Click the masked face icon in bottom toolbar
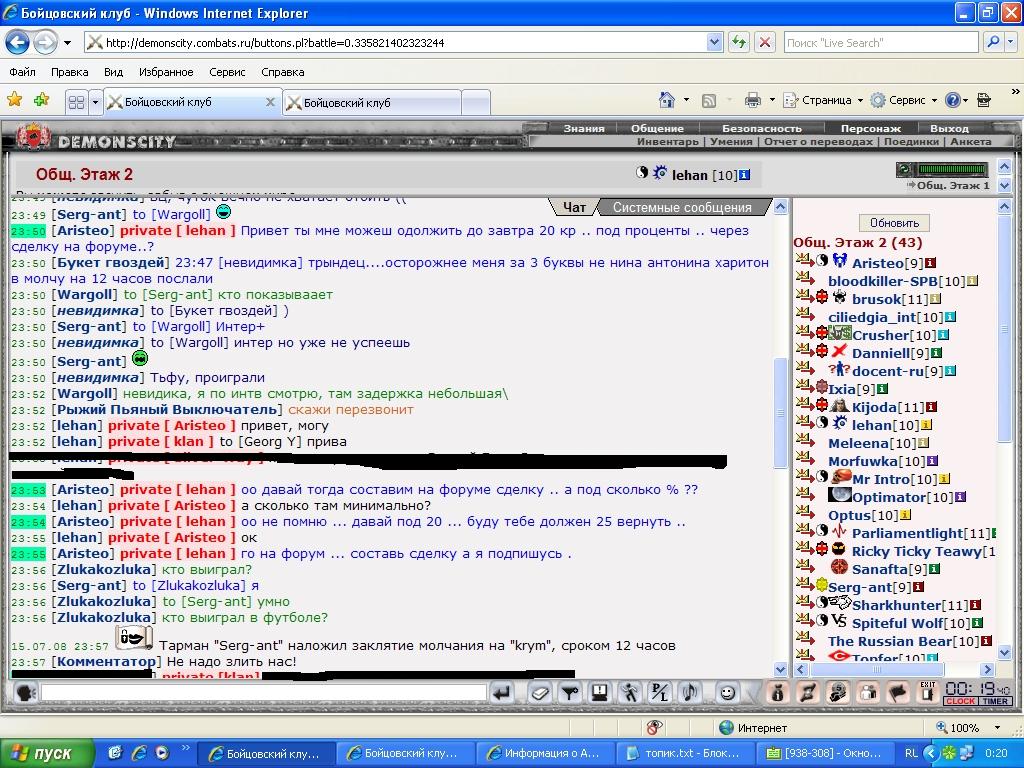The height and width of the screenshot is (768, 1024). pyautogui.click(x=838, y=692)
